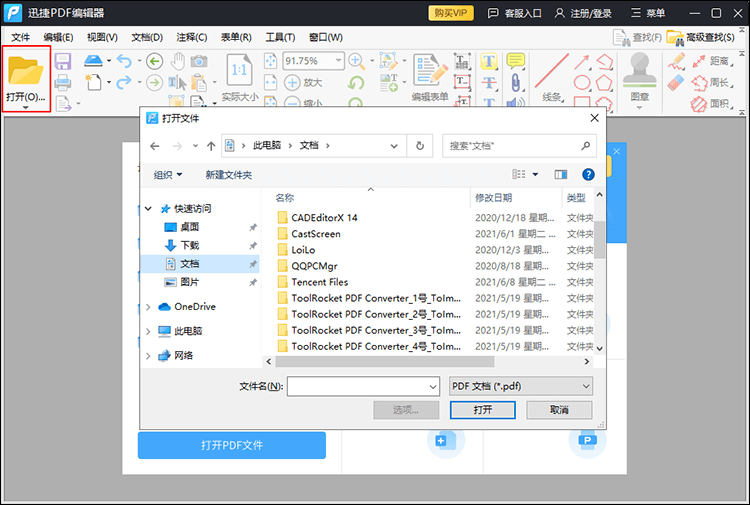Select the Distance (距离) measure tool
The height and width of the screenshot is (505, 750).
711,61
